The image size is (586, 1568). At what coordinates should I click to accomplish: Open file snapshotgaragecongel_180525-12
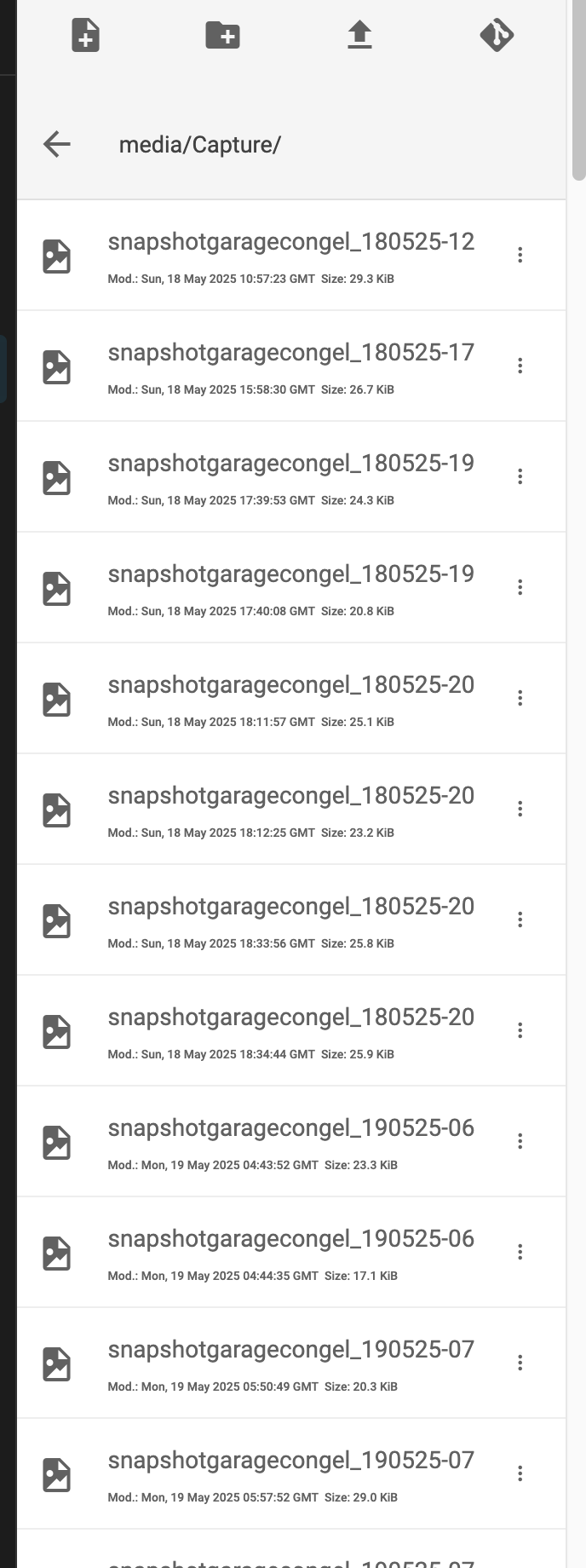(x=291, y=242)
